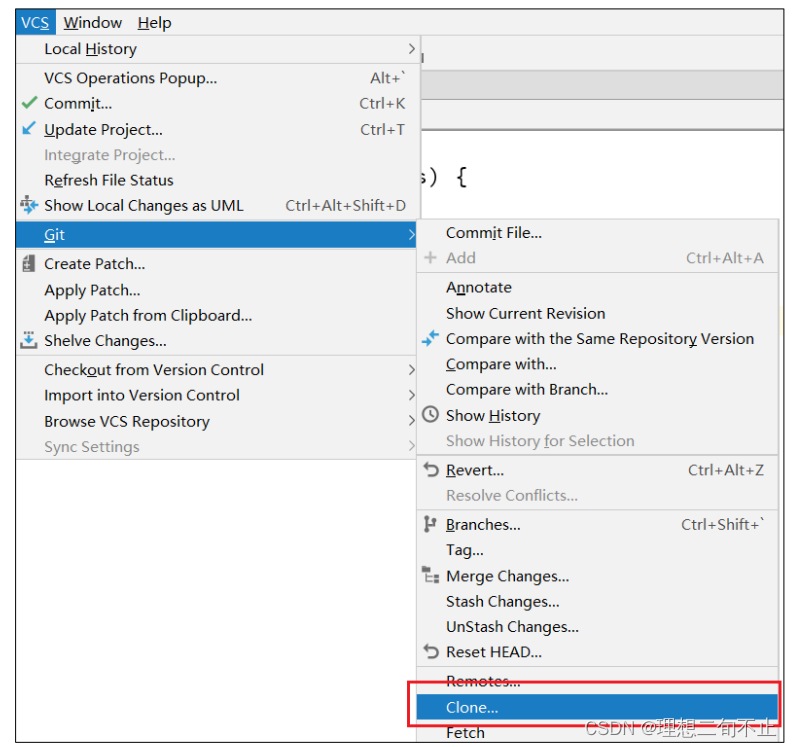The image size is (792, 747).
Task: Select Refresh File Status
Action: click(x=218, y=180)
